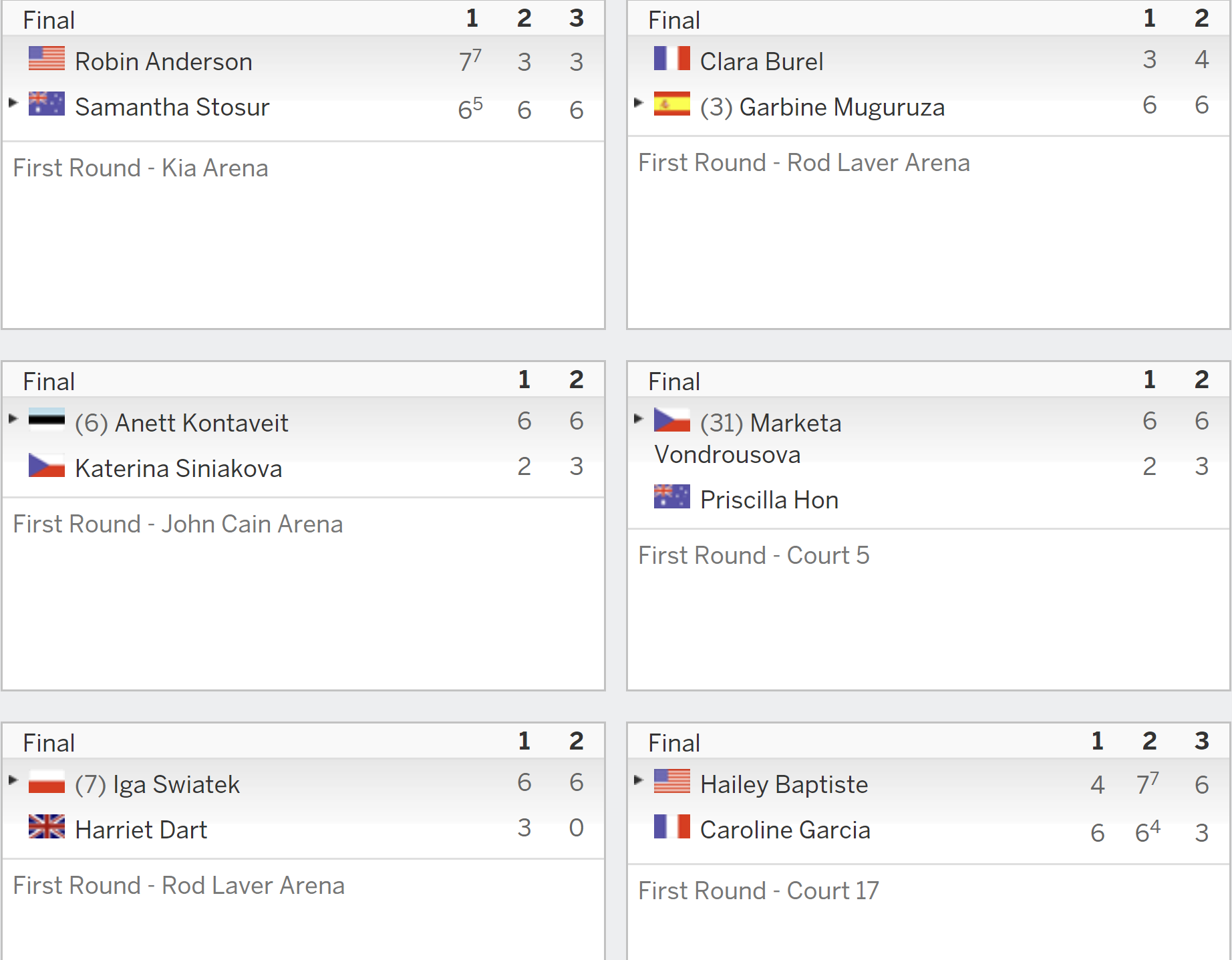
Task: Open Caroline Garcia player profile
Action: coord(785,830)
